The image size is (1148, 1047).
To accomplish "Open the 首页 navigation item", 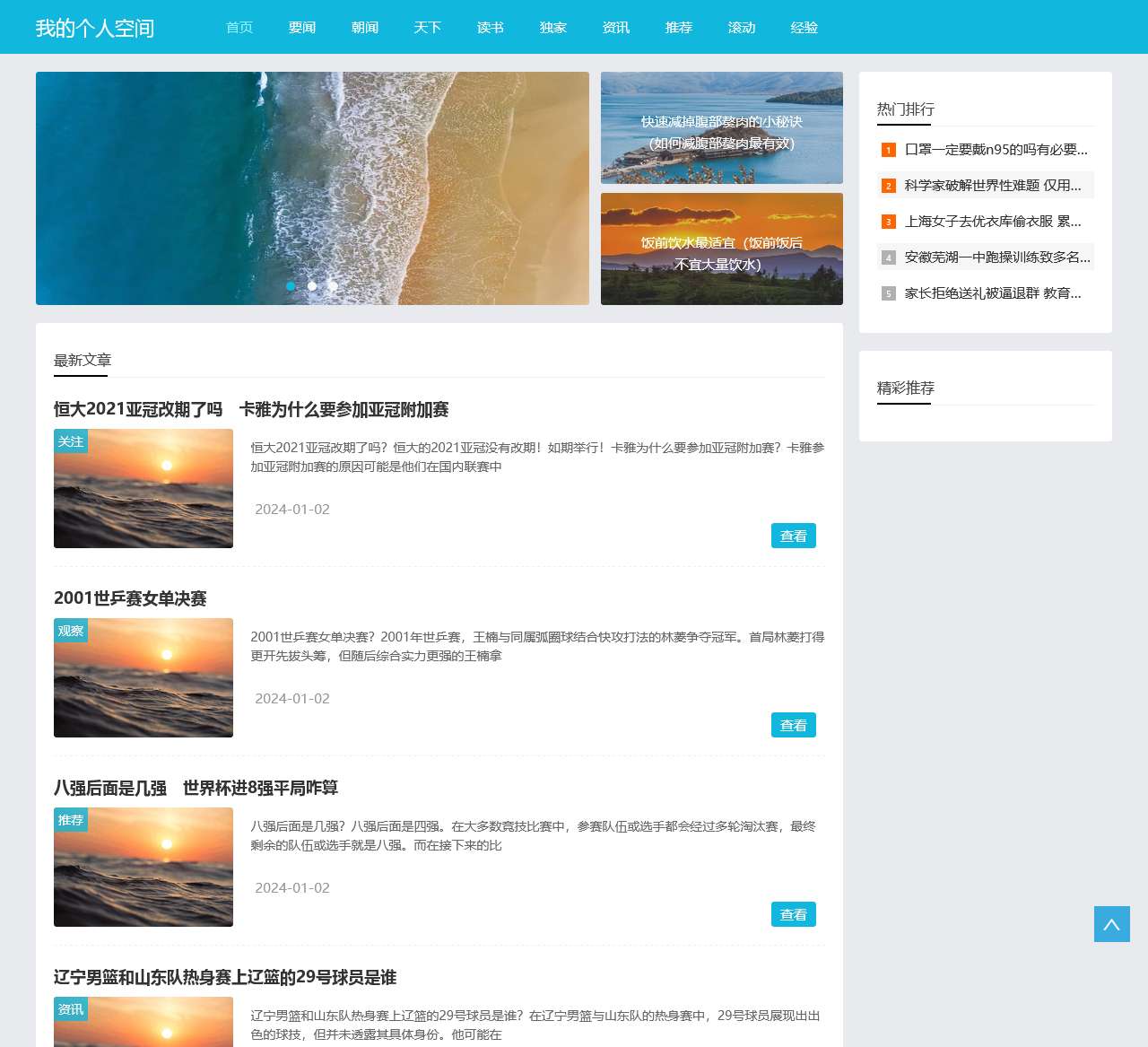I will coord(239,27).
